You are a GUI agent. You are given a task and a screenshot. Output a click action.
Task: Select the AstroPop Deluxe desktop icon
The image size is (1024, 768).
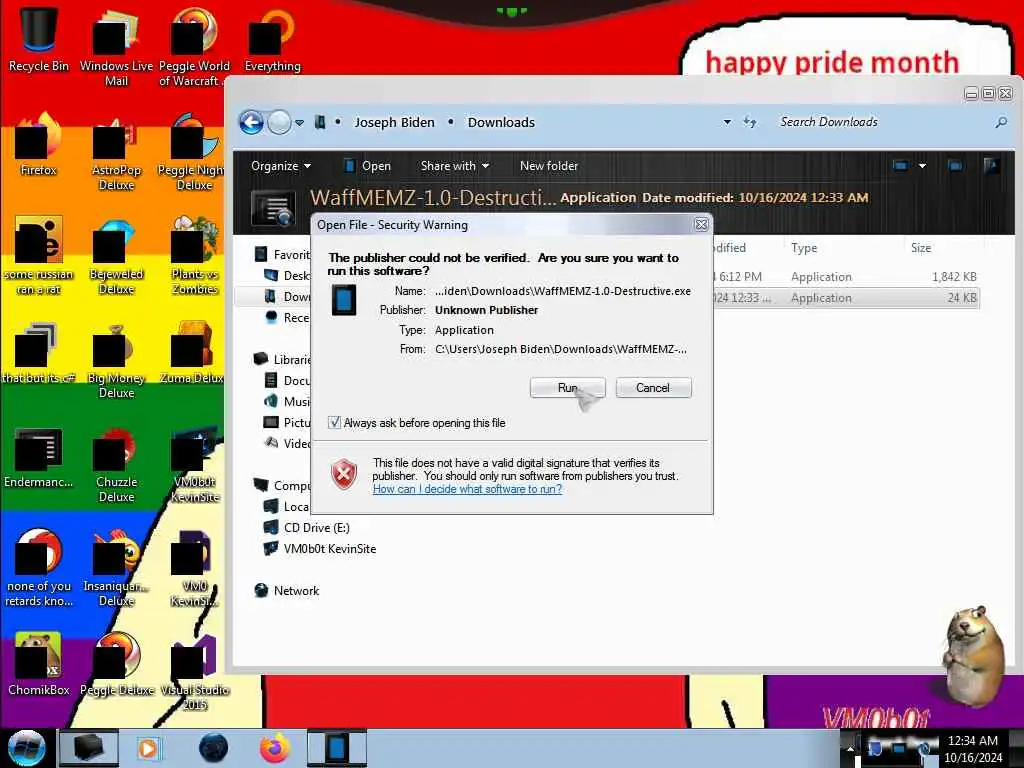(x=116, y=152)
